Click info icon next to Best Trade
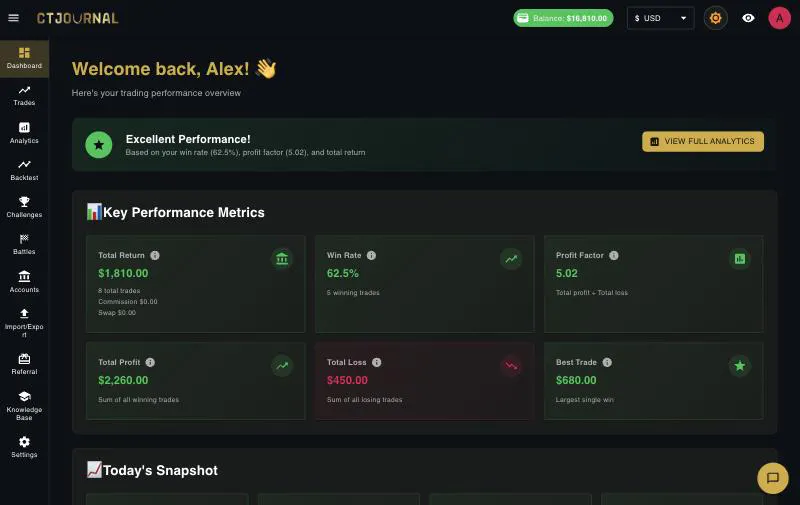This screenshot has height=505, width=800. (x=607, y=362)
